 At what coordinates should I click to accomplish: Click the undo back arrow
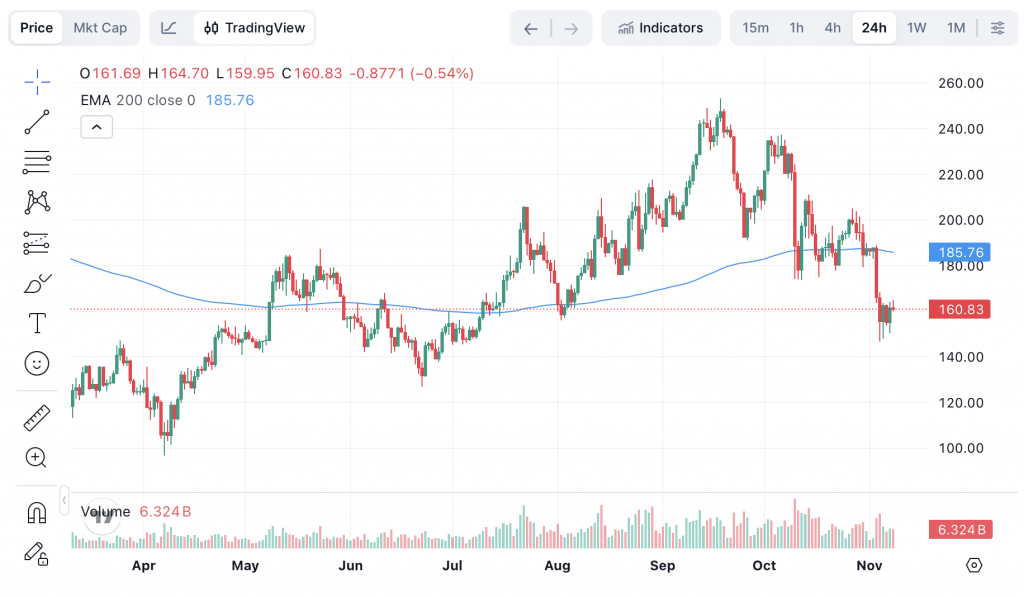531,28
